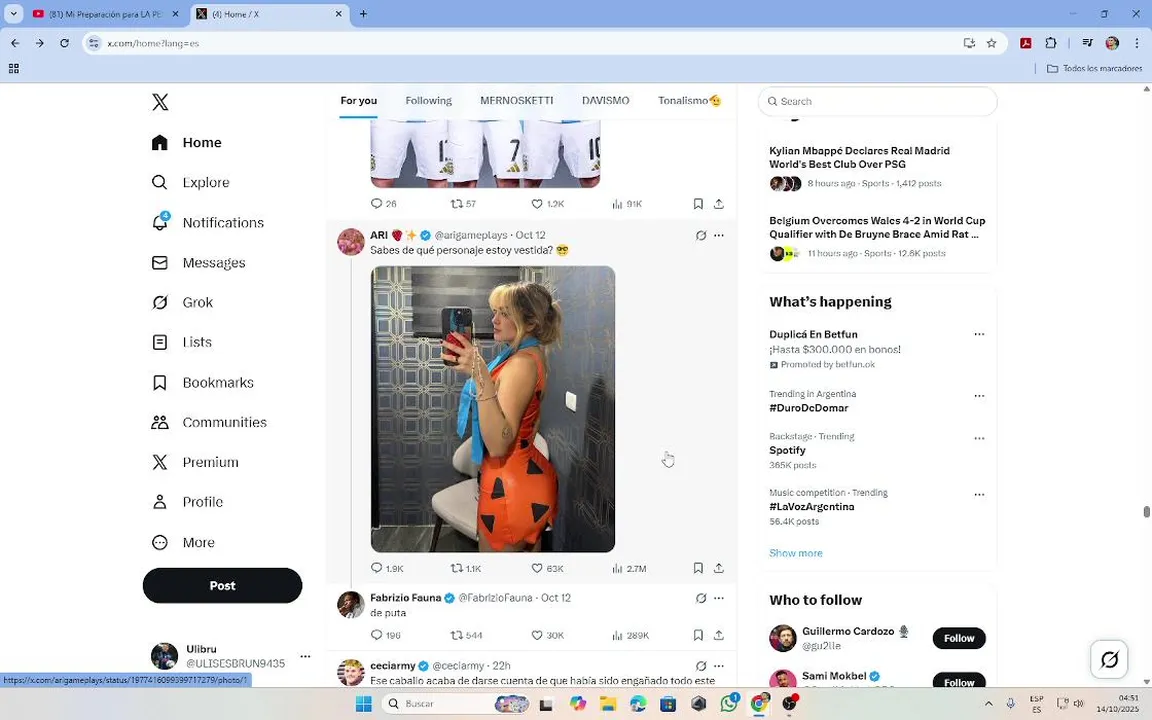
Task: Bookmark ARI's post
Action: [x=698, y=568]
